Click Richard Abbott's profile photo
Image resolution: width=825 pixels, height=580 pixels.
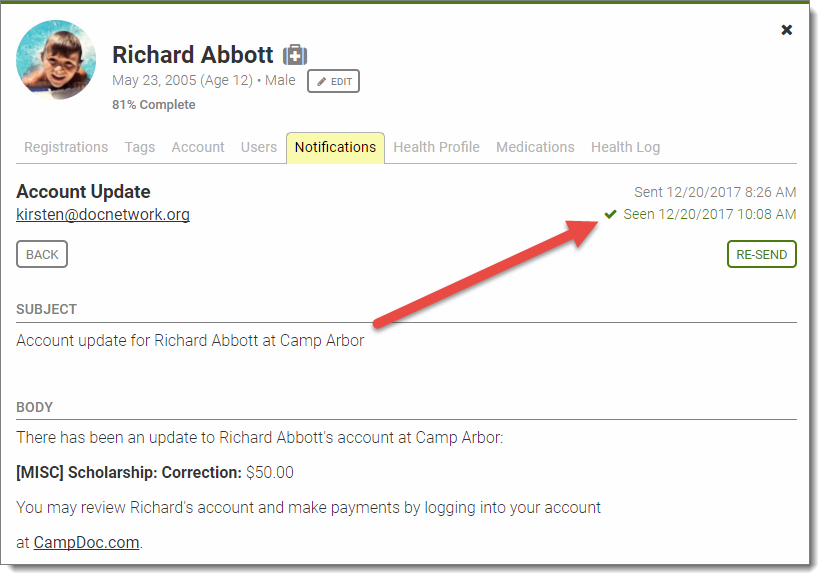[x=56, y=60]
